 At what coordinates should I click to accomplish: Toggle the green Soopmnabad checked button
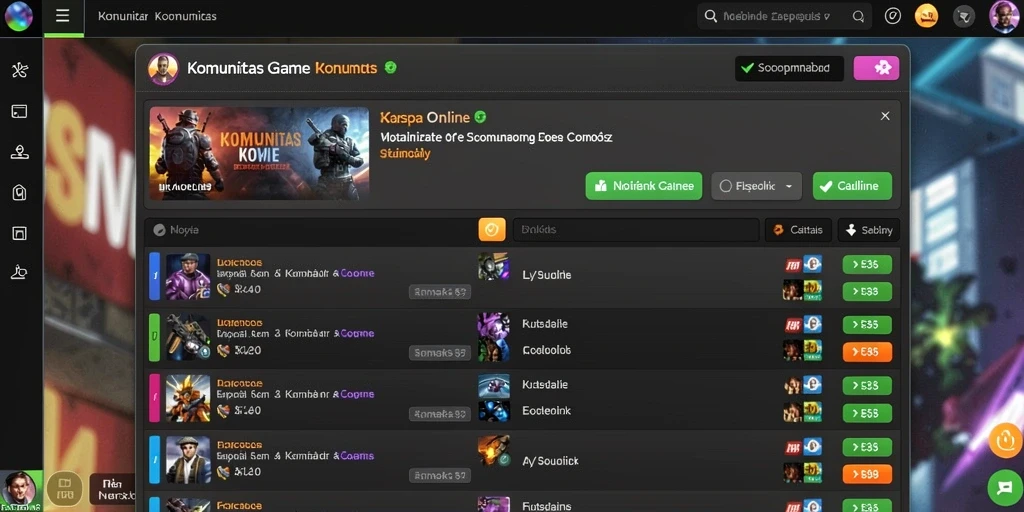(x=789, y=68)
